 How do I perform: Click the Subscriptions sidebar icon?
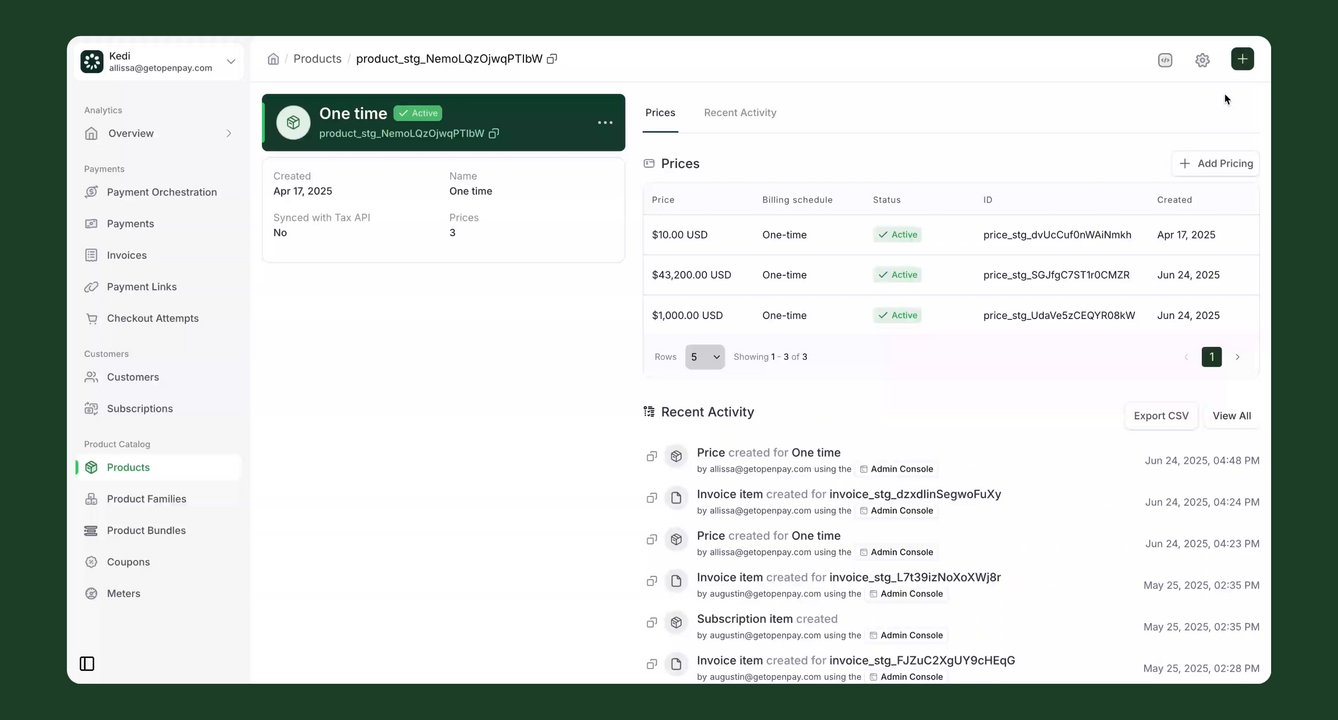coord(91,409)
